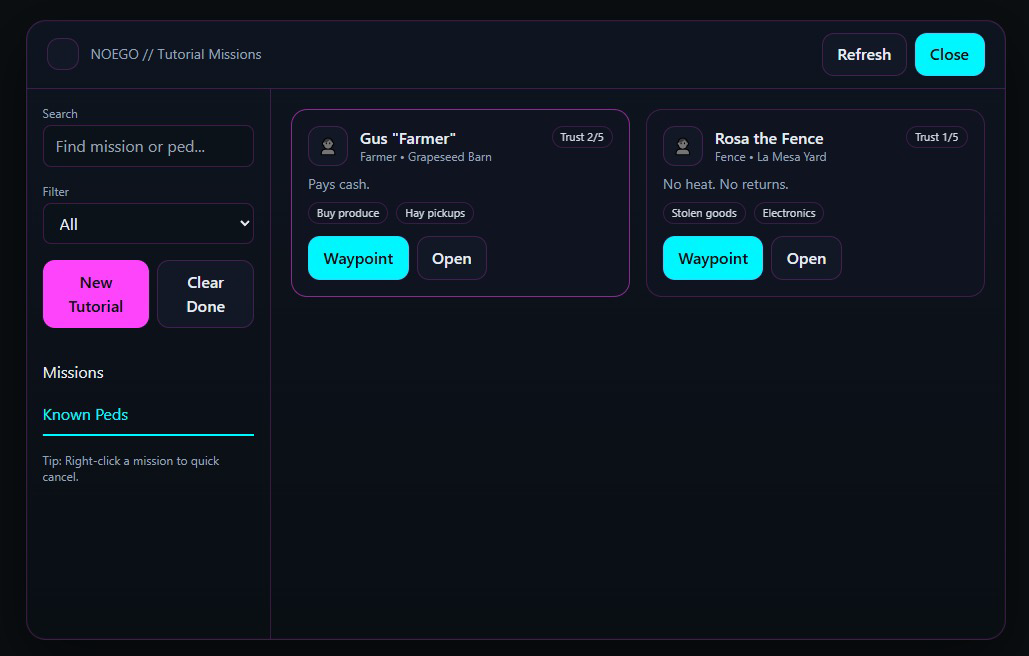Click the Hay pickups tag

[x=435, y=213]
